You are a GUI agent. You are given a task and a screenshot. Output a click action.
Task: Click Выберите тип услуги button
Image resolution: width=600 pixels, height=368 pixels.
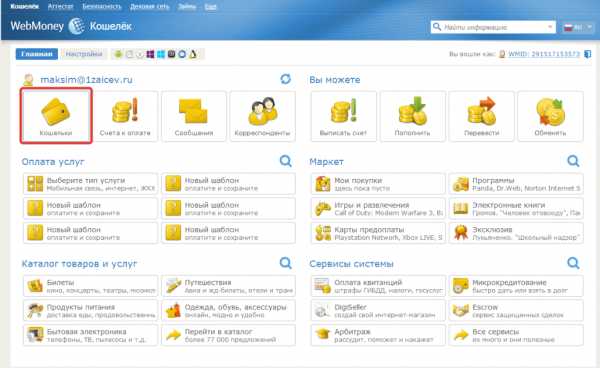pyautogui.click(x=90, y=184)
